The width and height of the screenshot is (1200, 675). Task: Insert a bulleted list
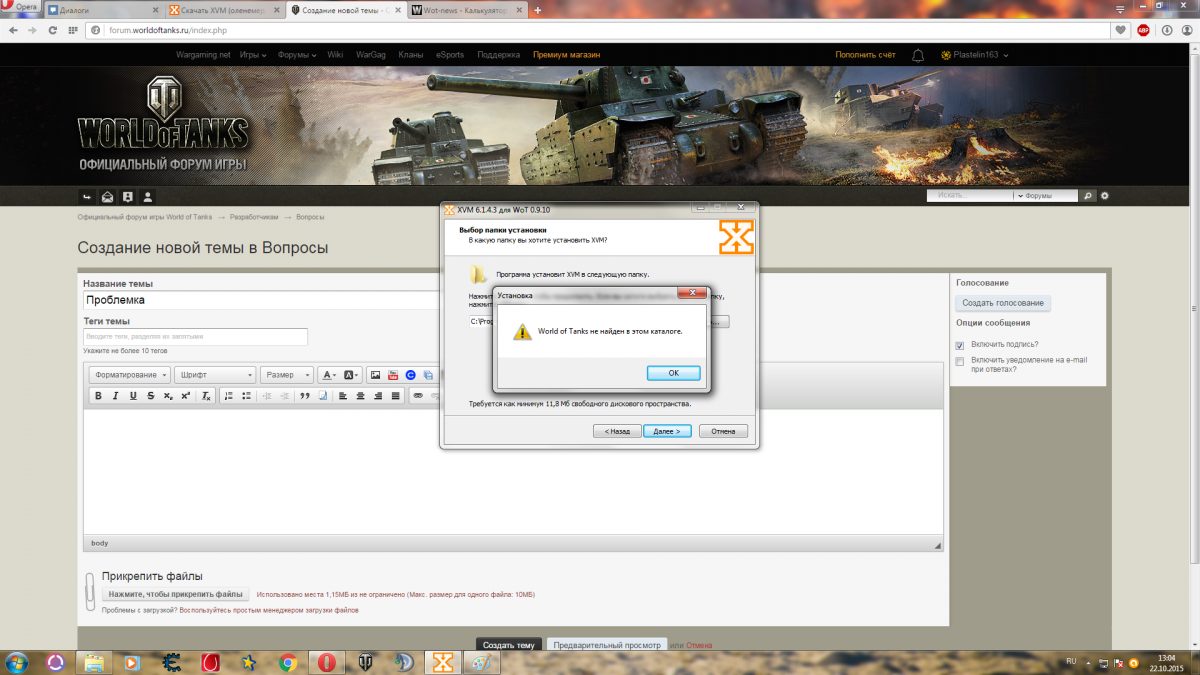coord(246,396)
